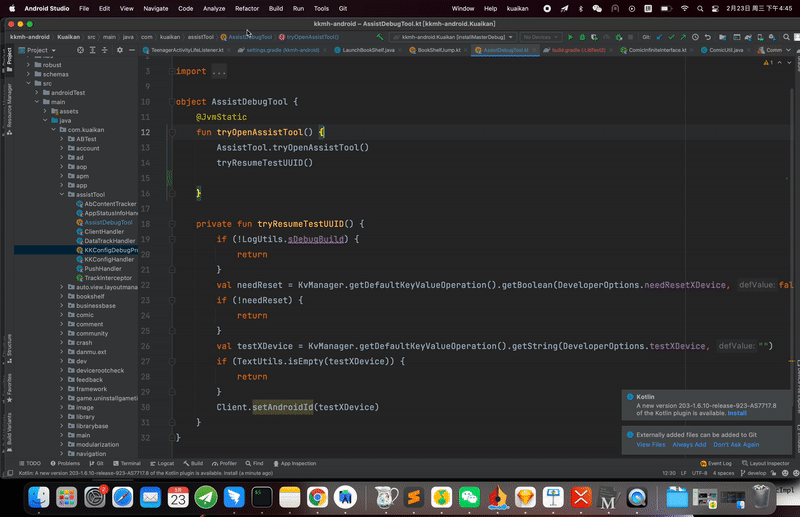
Task: Click Select Opened File target icon
Action: coord(80,50)
